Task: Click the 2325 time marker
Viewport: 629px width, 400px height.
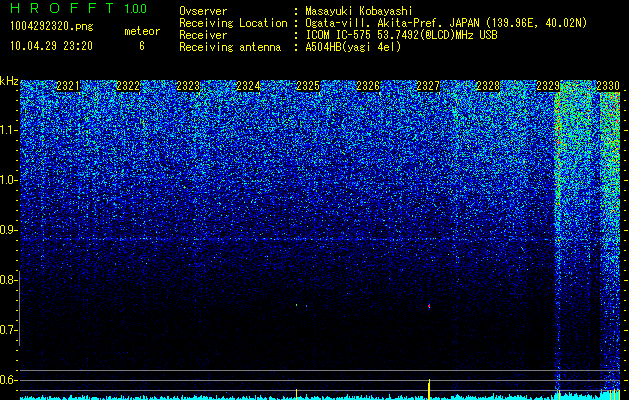Action: [x=308, y=86]
